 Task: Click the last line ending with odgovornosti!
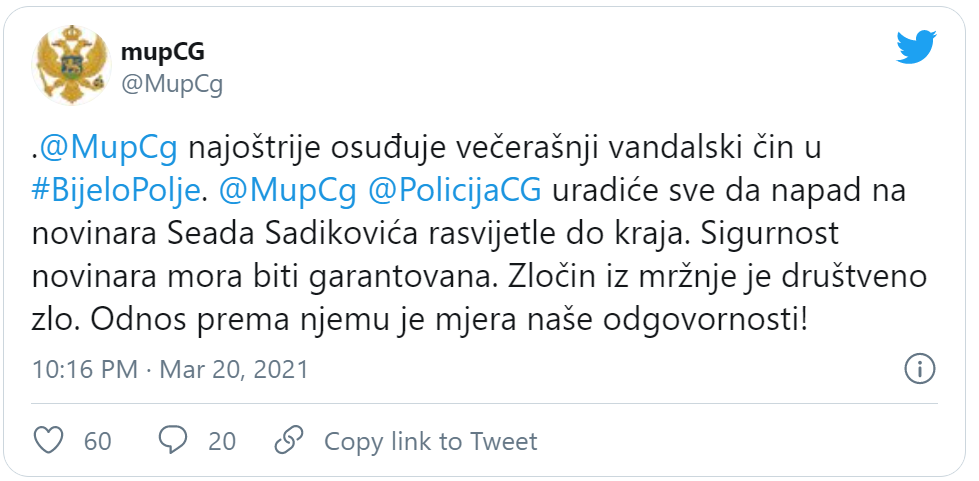420,319
